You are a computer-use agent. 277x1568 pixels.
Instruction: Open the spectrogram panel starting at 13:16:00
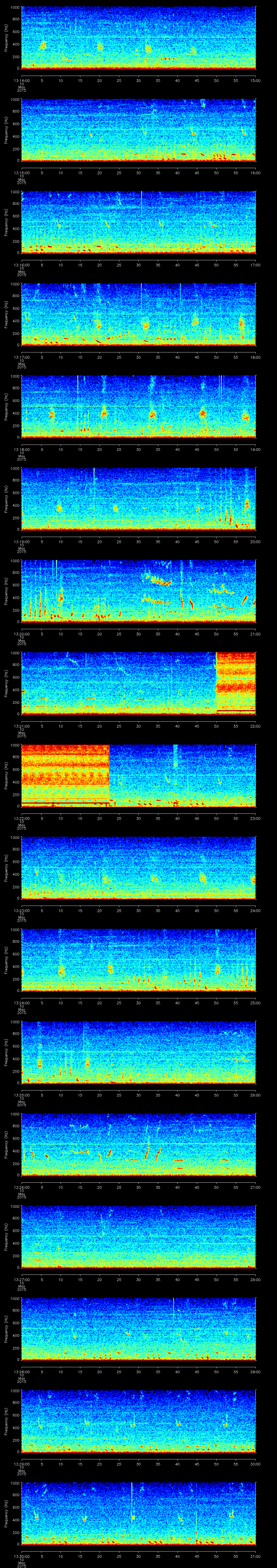coord(139,222)
